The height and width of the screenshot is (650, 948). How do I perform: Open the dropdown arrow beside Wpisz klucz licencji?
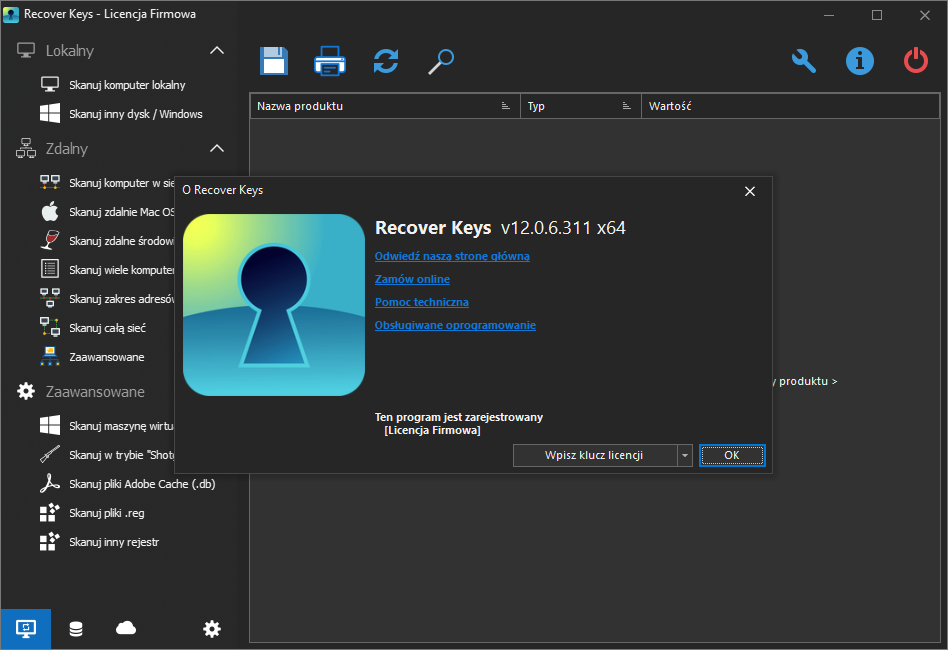(x=684, y=455)
